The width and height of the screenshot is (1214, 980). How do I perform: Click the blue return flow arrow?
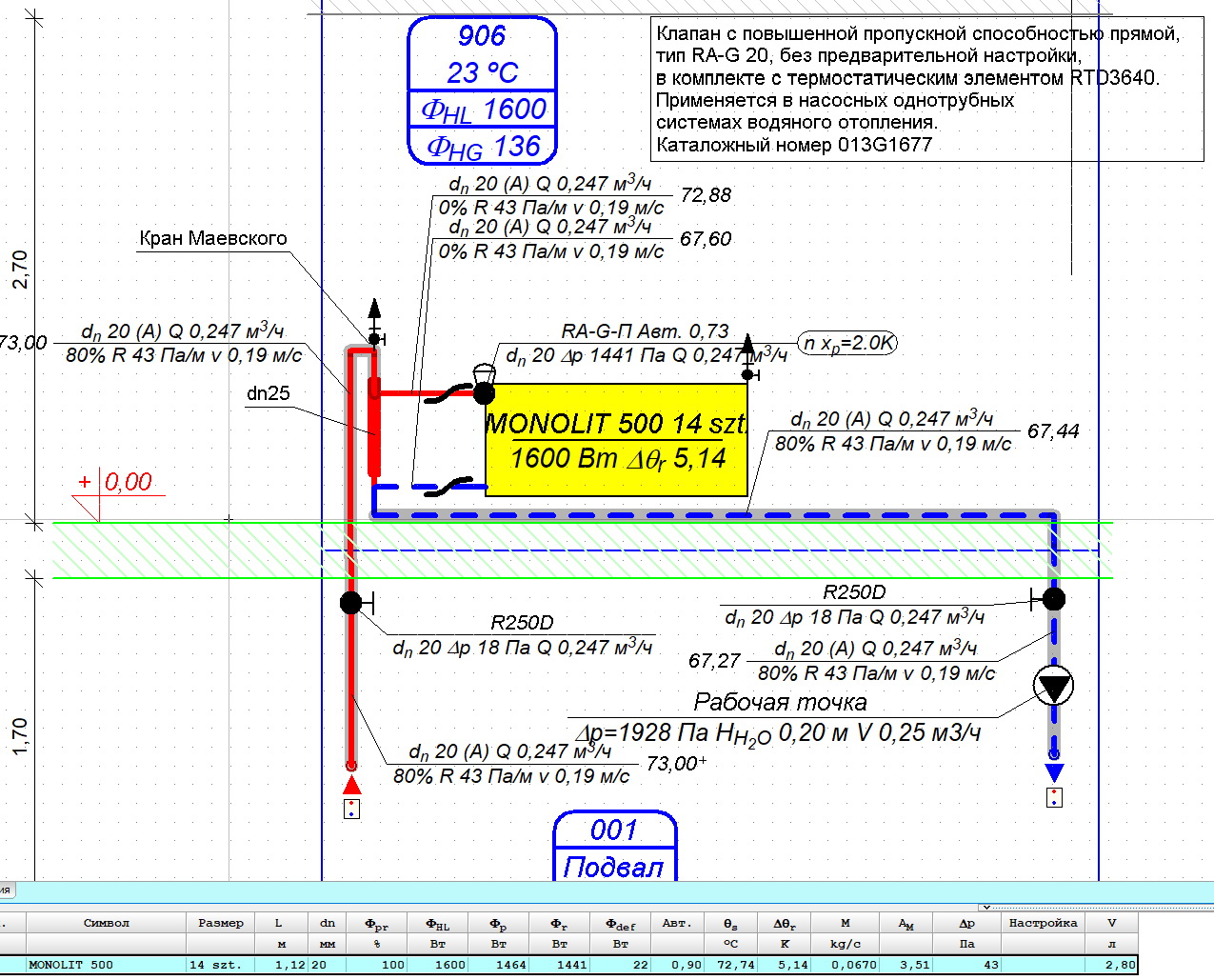point(1053,772)
